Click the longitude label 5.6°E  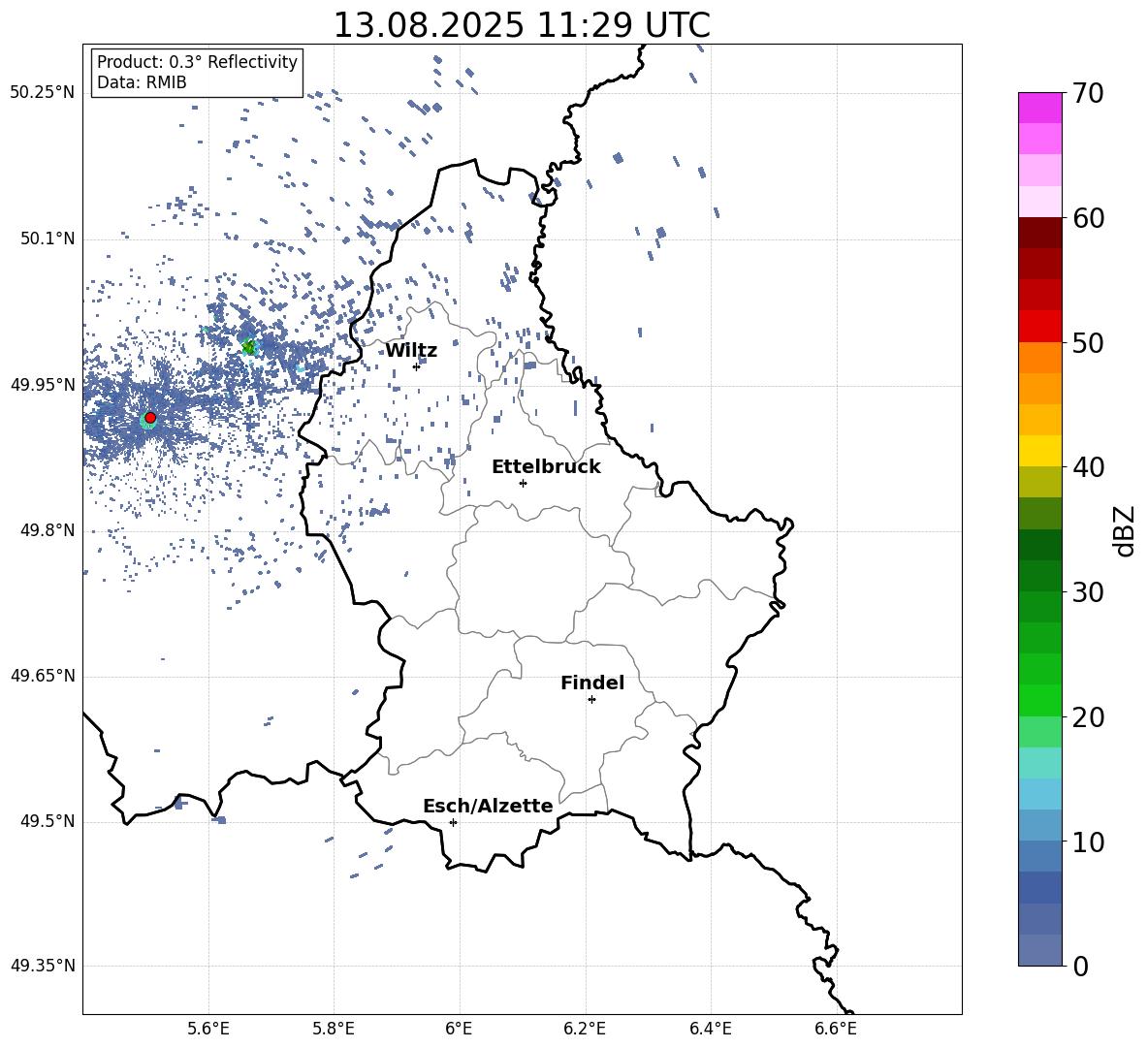click(208, 1029)
